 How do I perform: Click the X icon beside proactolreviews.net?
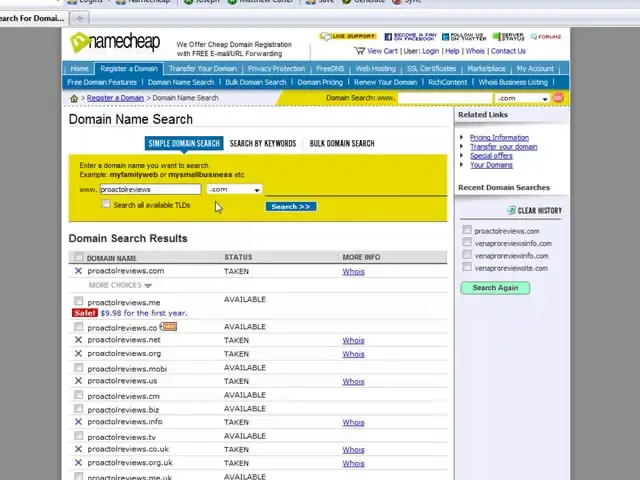(x=78, y=340)
